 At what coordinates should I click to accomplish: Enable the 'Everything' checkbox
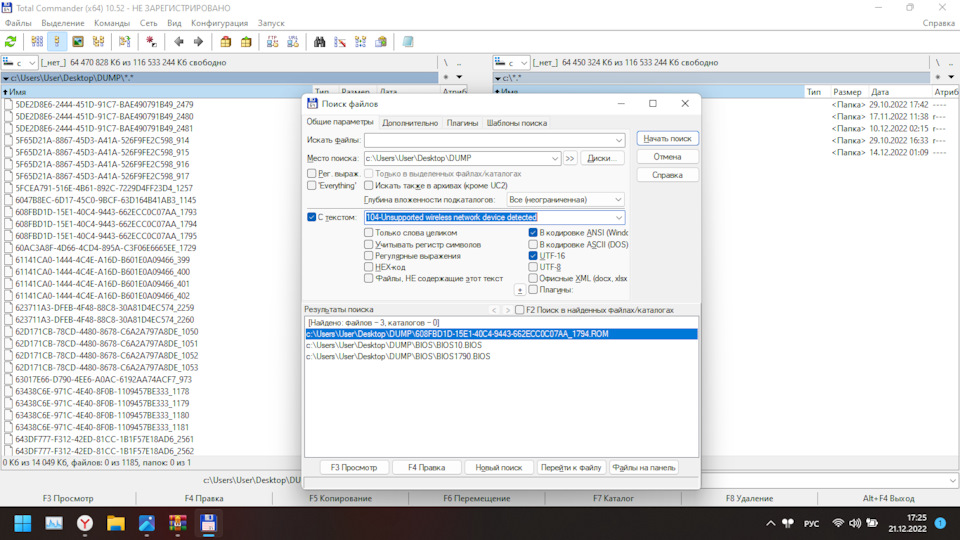(x=312, y=186)
